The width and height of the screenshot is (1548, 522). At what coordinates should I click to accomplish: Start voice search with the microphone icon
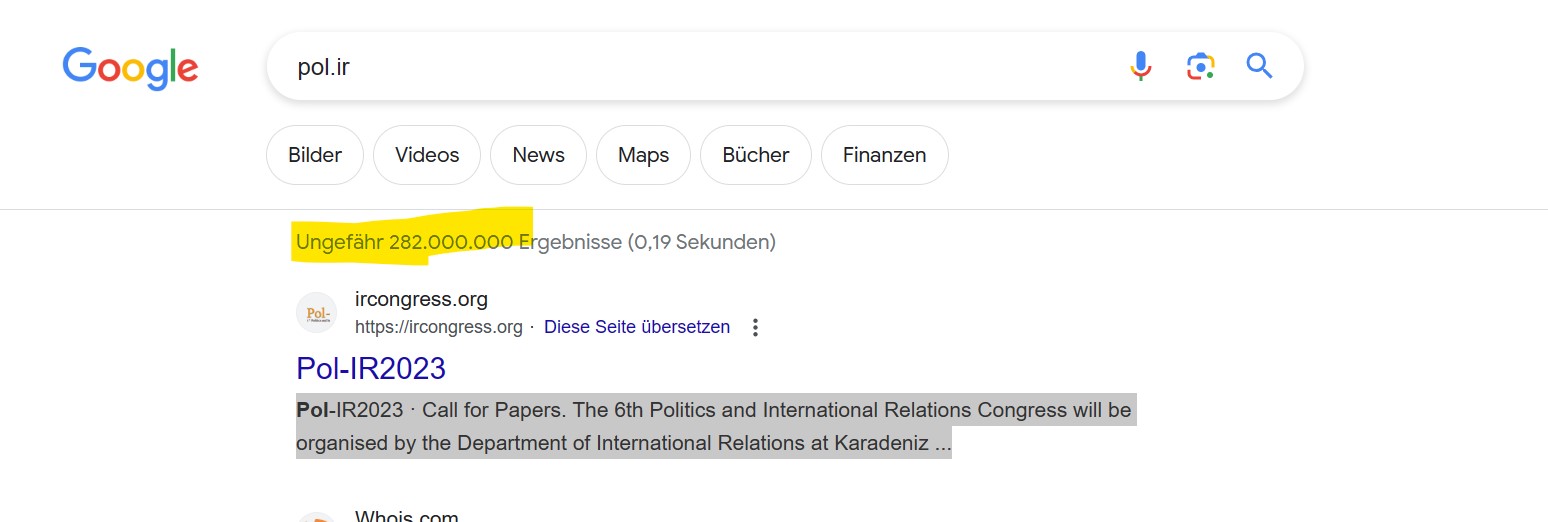1141,66
